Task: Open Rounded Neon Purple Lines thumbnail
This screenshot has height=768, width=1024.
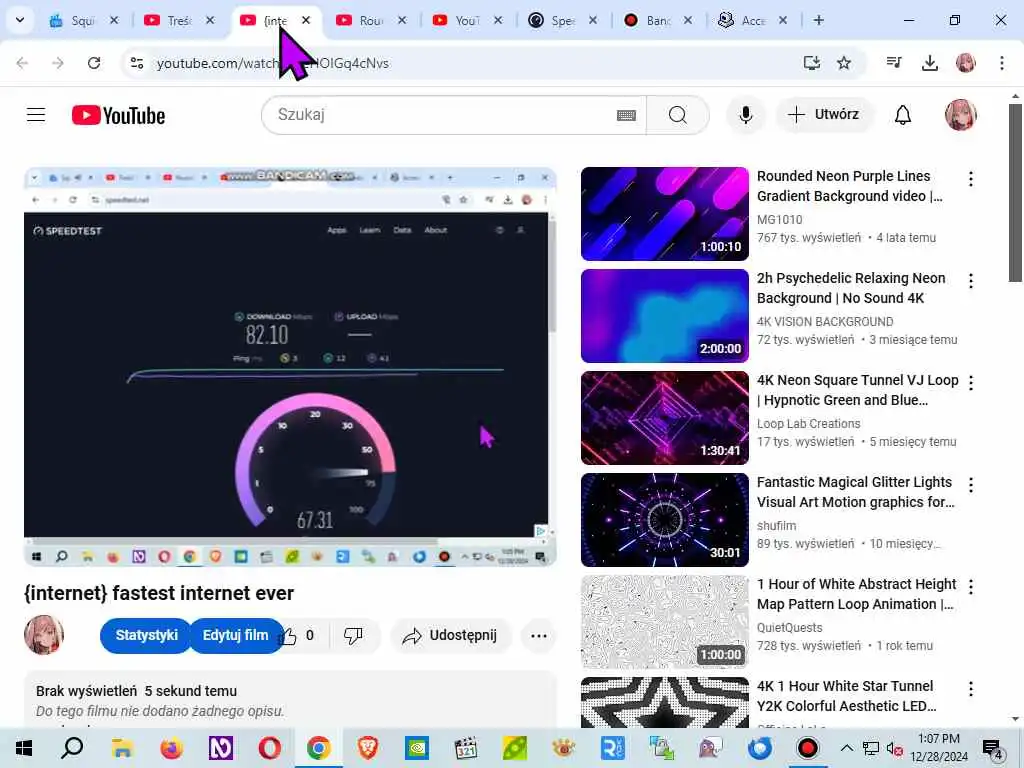Action: [x=664, y=214]
